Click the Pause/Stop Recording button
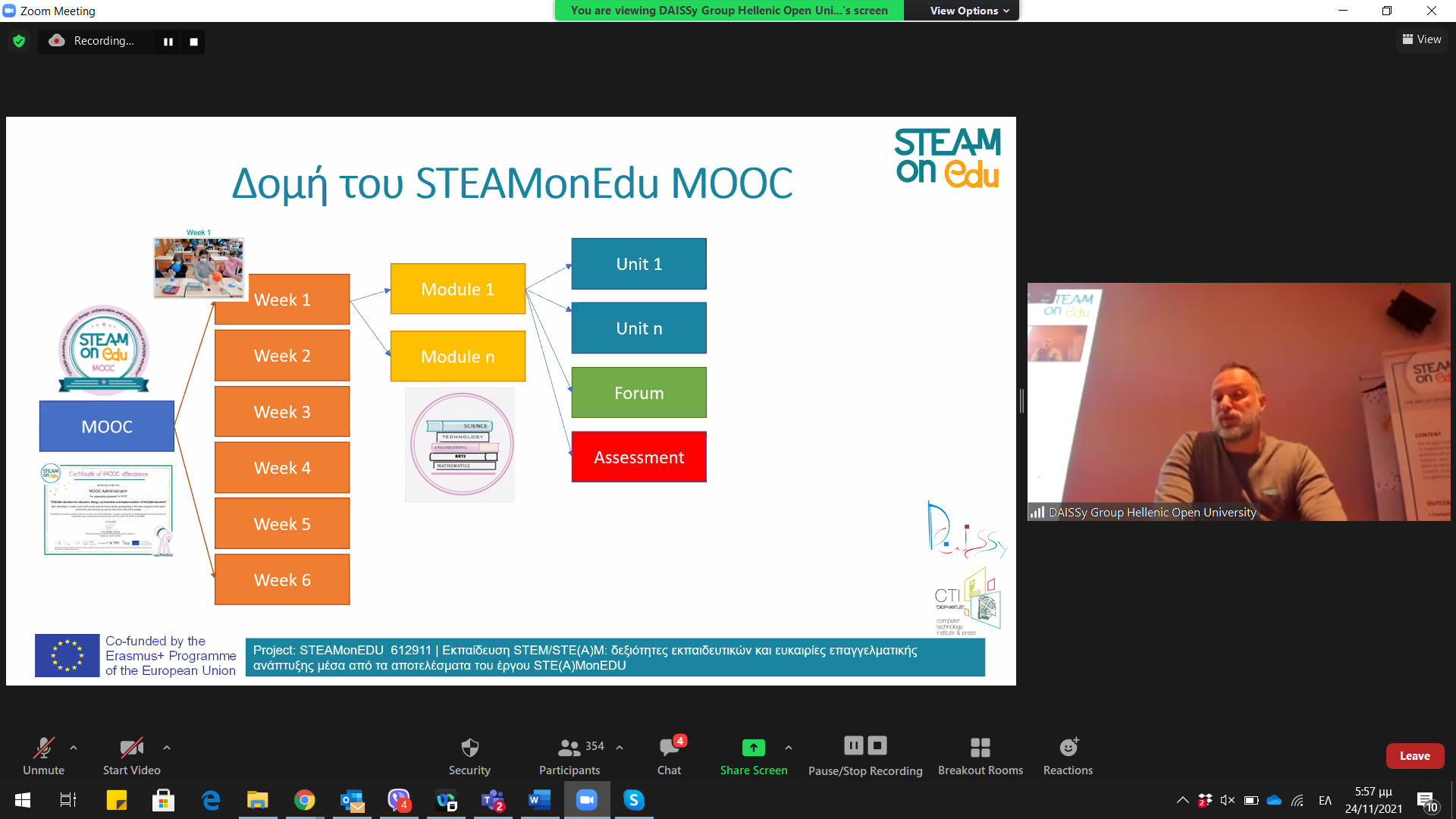The image size is (1456, 819). [865, 746]
